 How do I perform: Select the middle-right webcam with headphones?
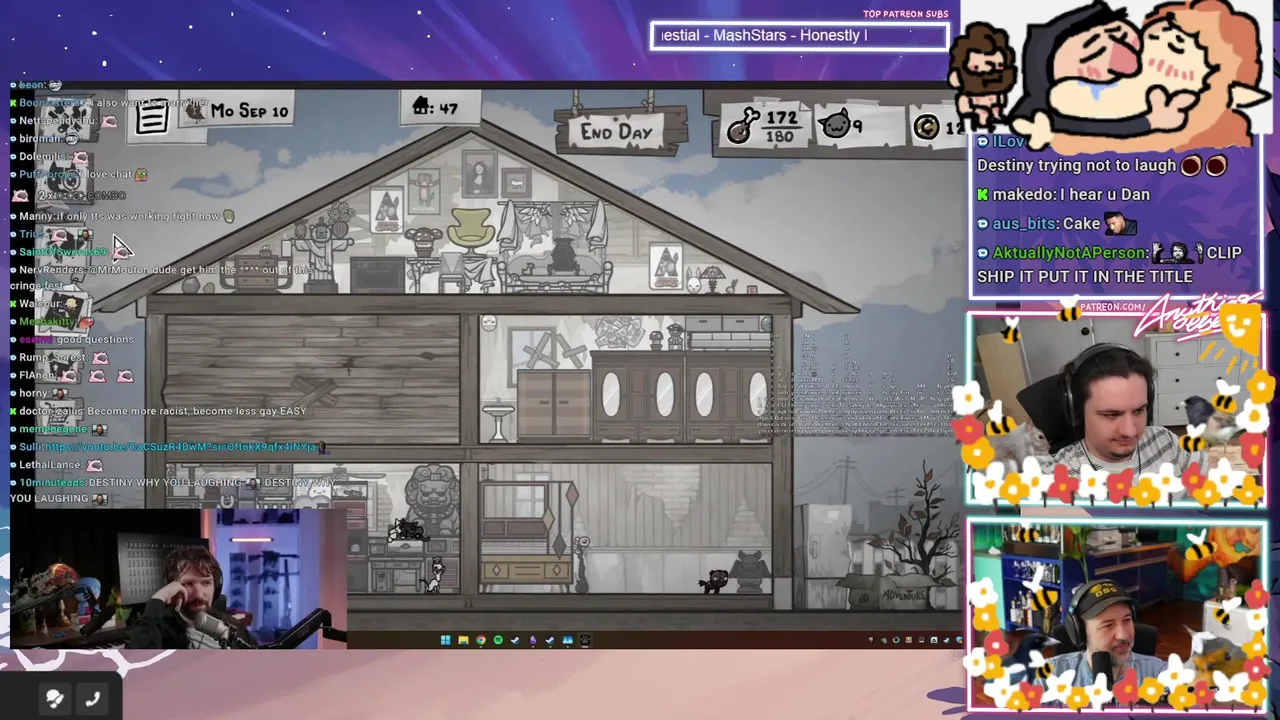pyautogui.click(x=1116, y=409)
